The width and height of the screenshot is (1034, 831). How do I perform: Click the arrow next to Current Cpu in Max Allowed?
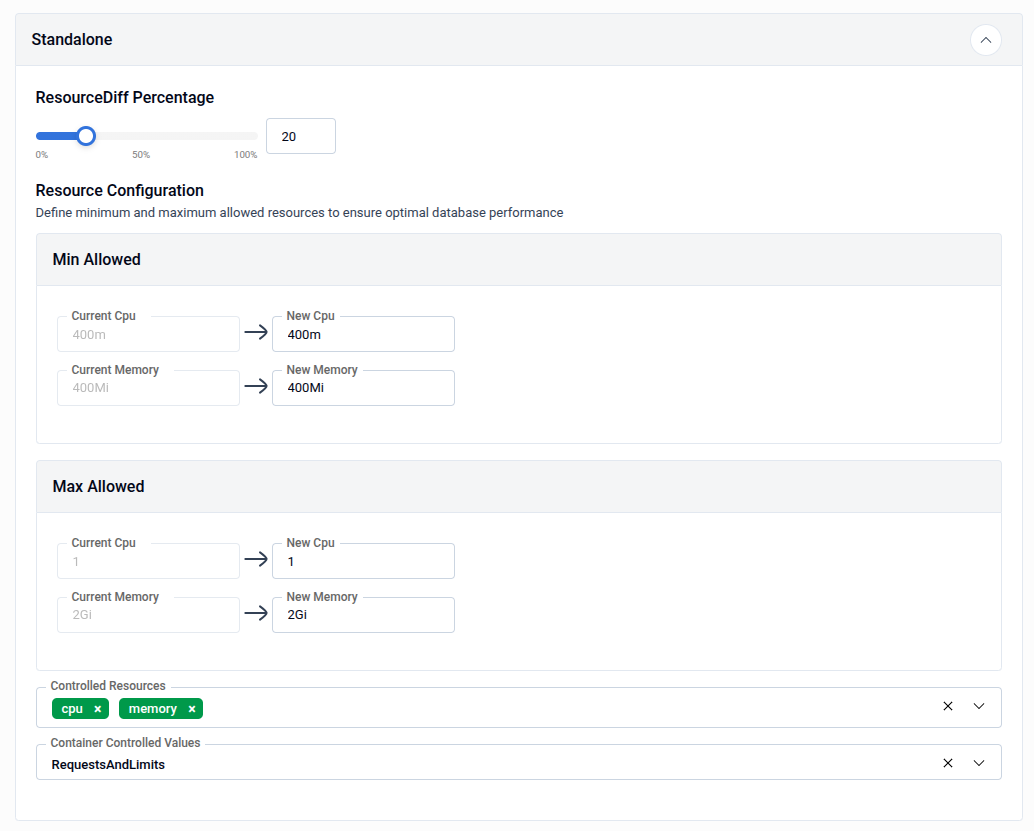256,560
